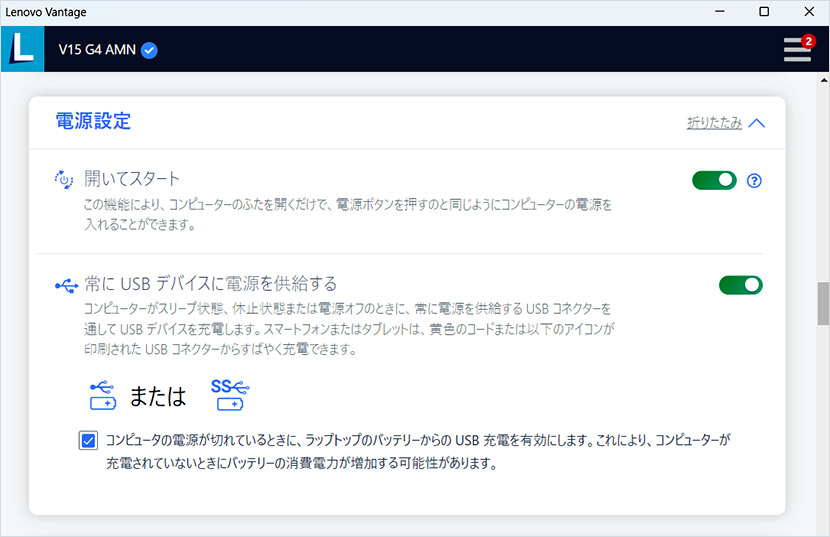This screenshot has height=537, width=830.
Task: Click the Lenovo Vantage L logo
Action: point(21,49)
